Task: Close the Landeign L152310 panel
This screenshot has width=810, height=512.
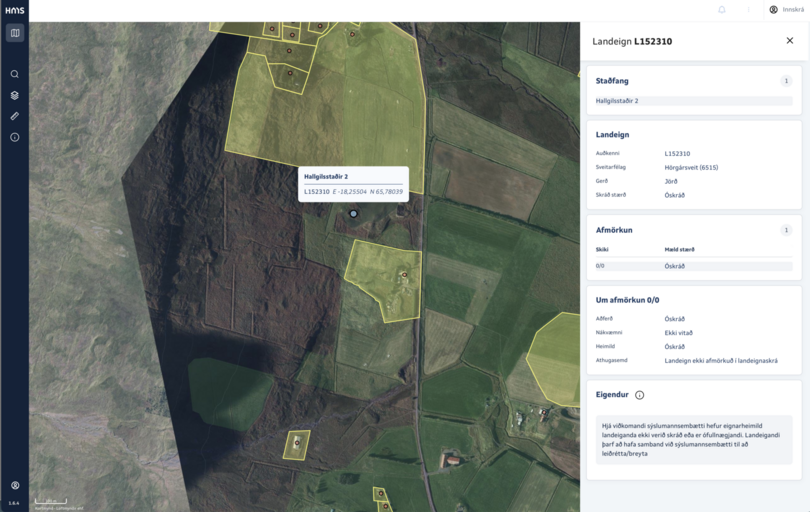Action: click(789, 41)
